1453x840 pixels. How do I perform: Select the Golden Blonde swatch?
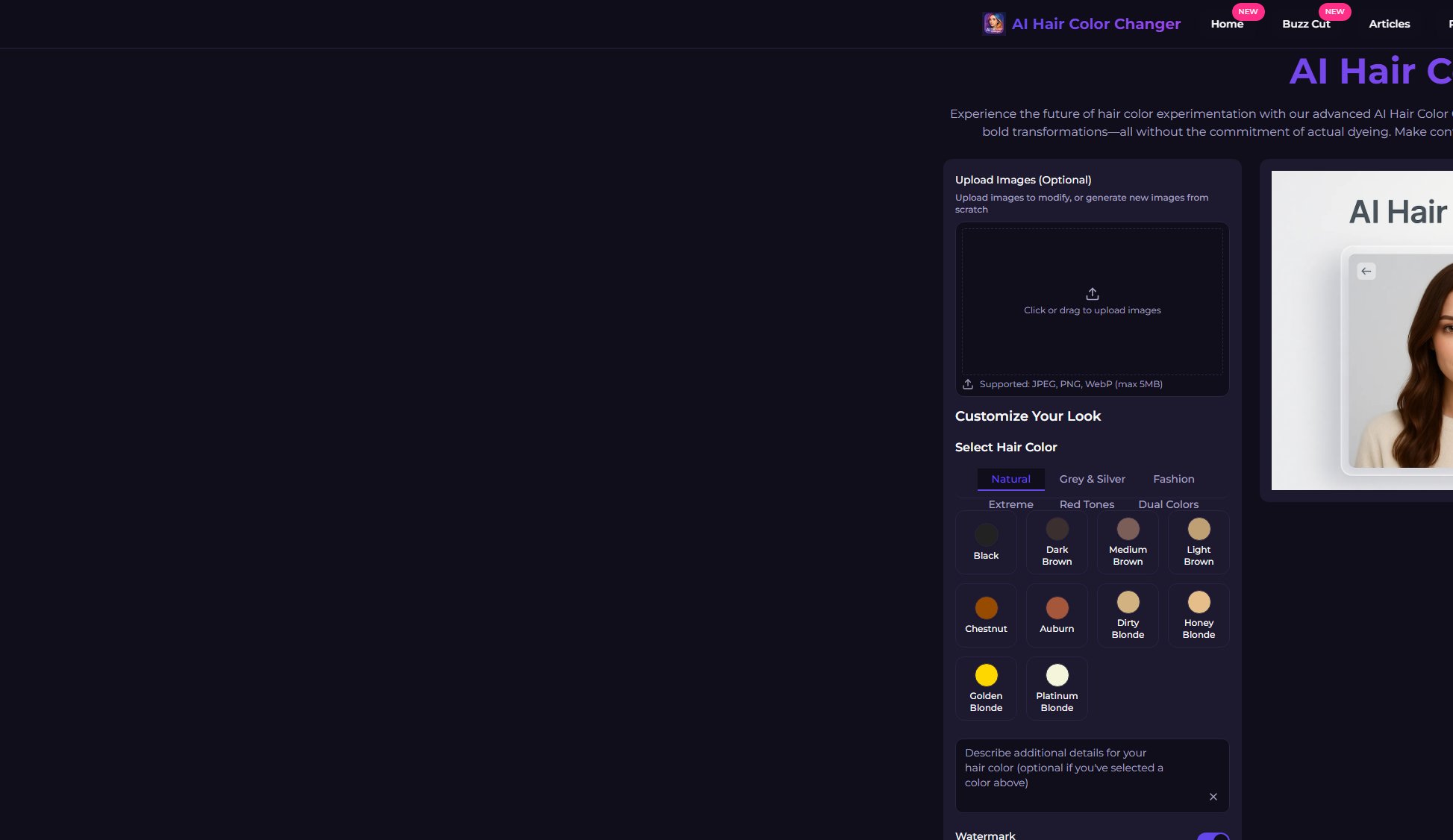pos(986,689)
